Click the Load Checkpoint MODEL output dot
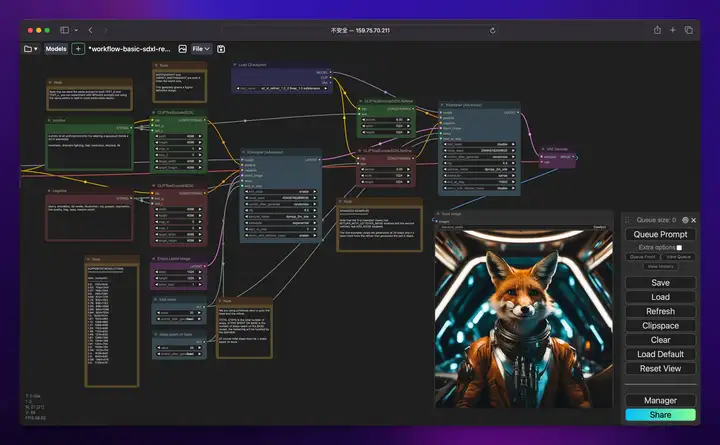The width and height of the screenshot is (720, 445). [330, 73]
